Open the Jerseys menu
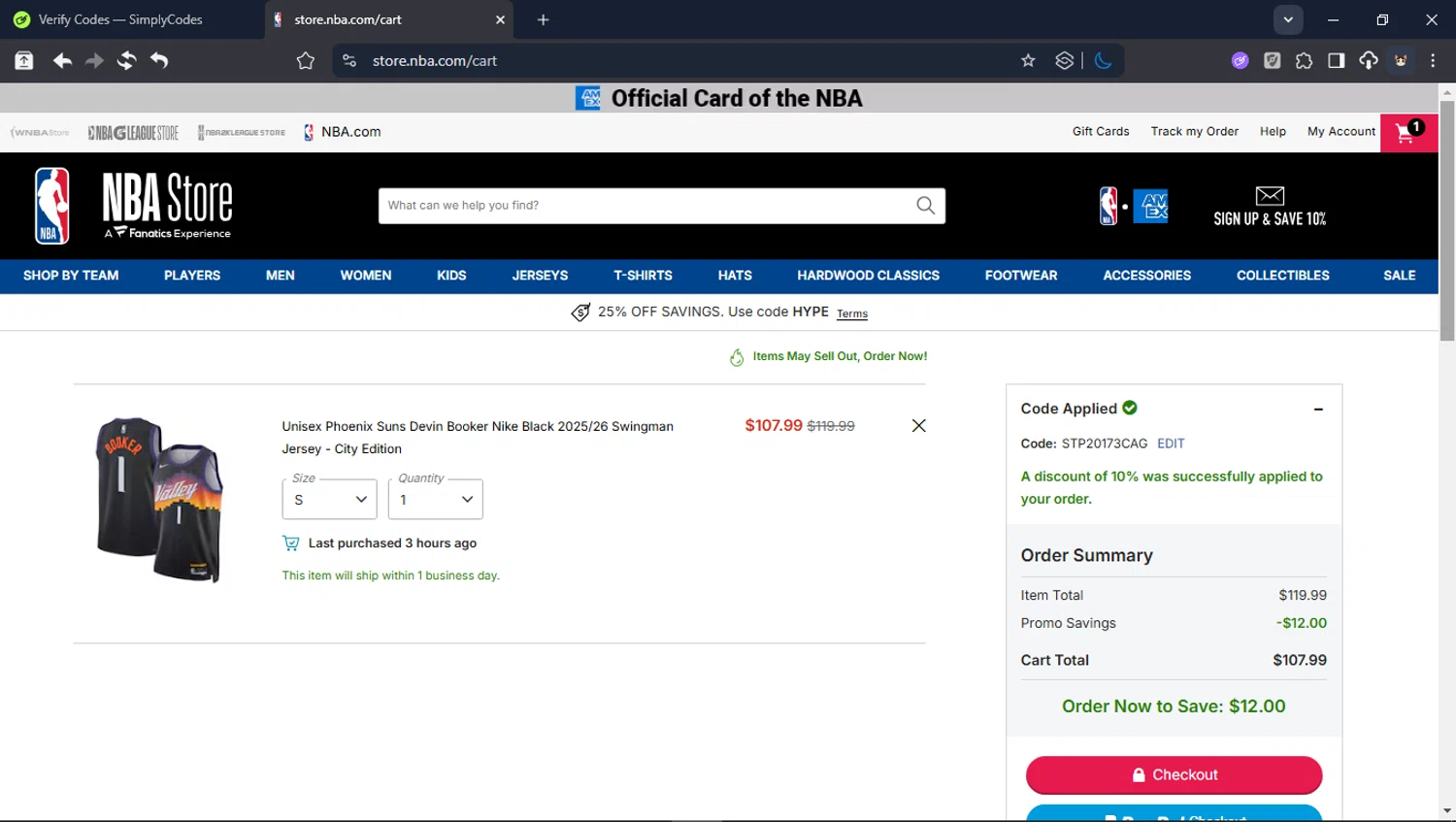The image size is (1456, 822). [540, 276]
